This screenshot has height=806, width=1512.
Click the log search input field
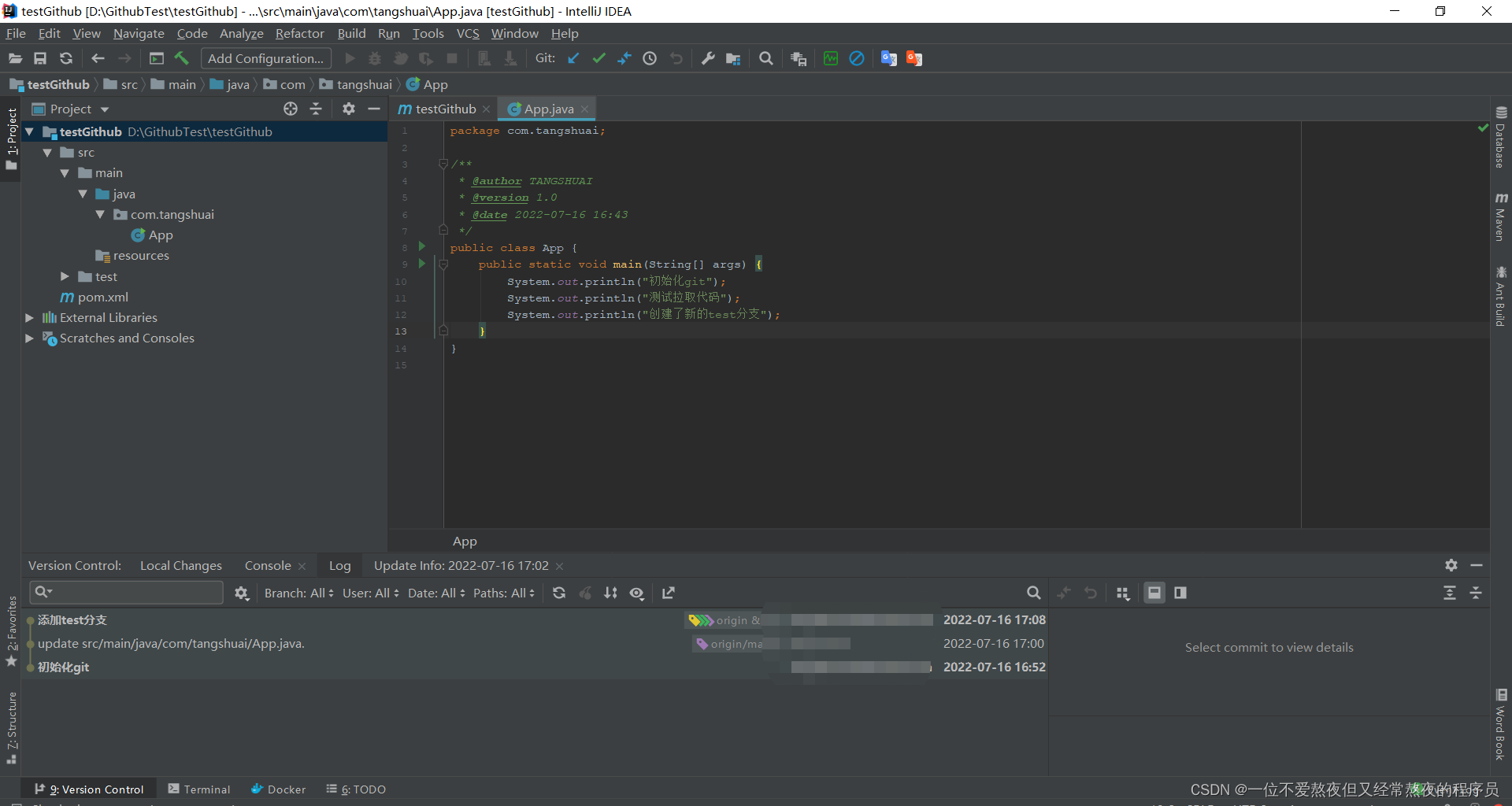[127, 592]
